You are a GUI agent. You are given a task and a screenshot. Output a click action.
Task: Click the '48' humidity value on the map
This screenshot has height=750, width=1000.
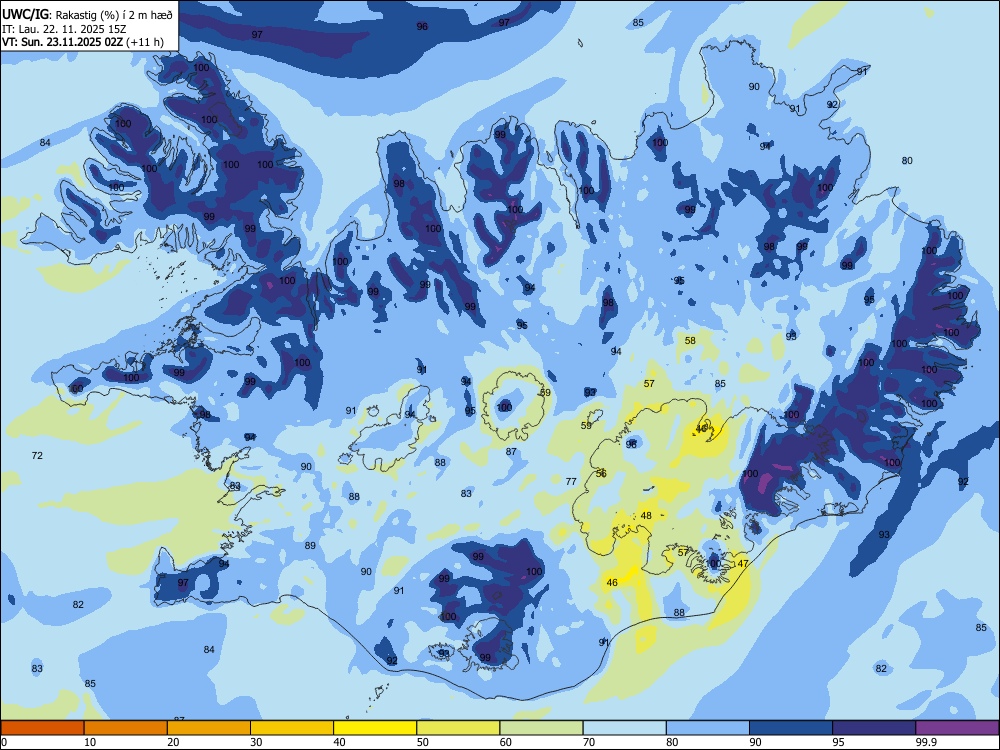tap(646, 515)
